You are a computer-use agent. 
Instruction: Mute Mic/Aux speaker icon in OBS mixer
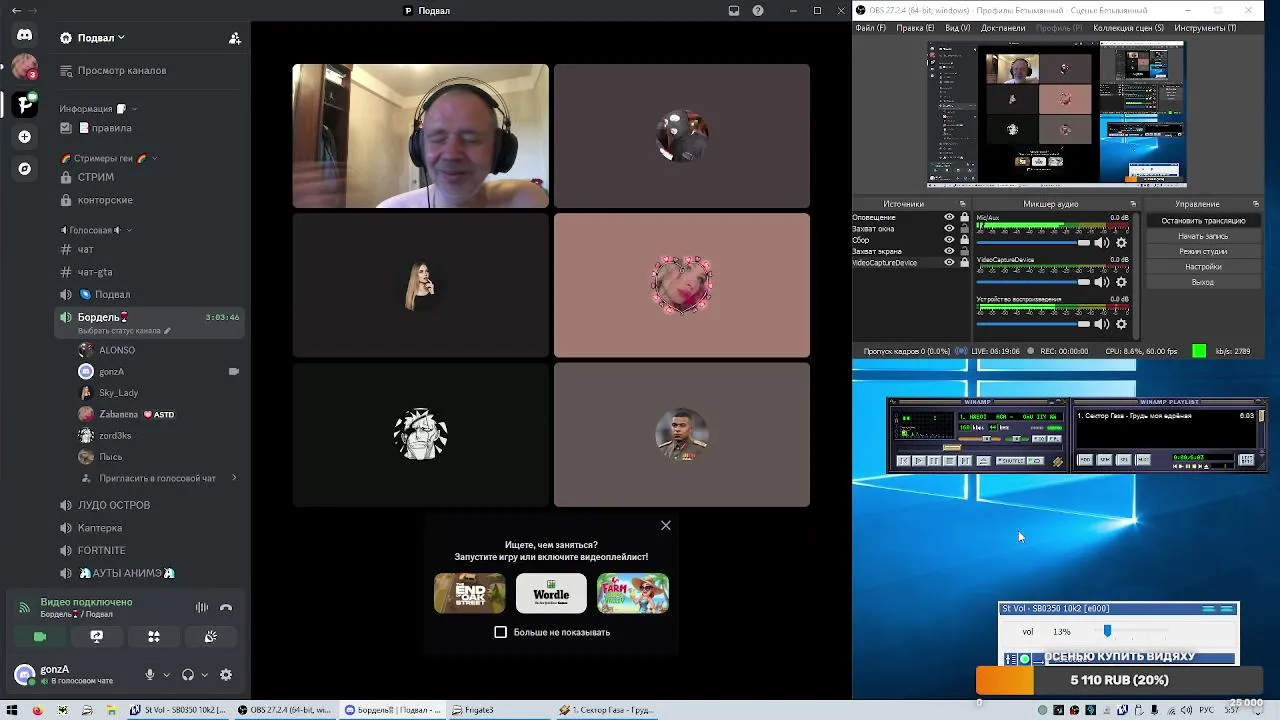coord(1102,243)
